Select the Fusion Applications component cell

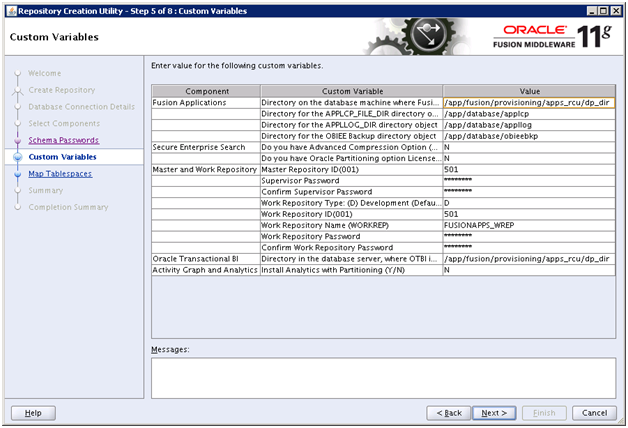coord(206,103)
